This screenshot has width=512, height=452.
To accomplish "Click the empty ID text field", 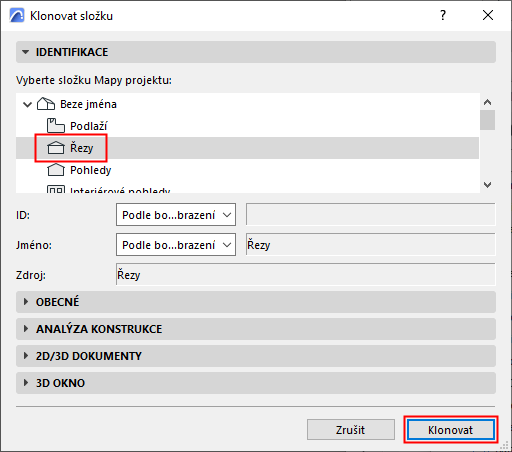I will pyautogui.click(x=371, y=215).
